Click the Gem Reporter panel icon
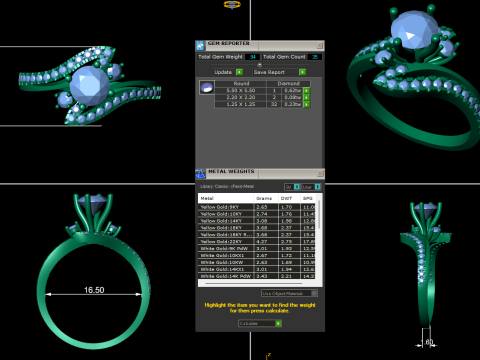Viewport: 480px width, 360px height. click(200, 45)
